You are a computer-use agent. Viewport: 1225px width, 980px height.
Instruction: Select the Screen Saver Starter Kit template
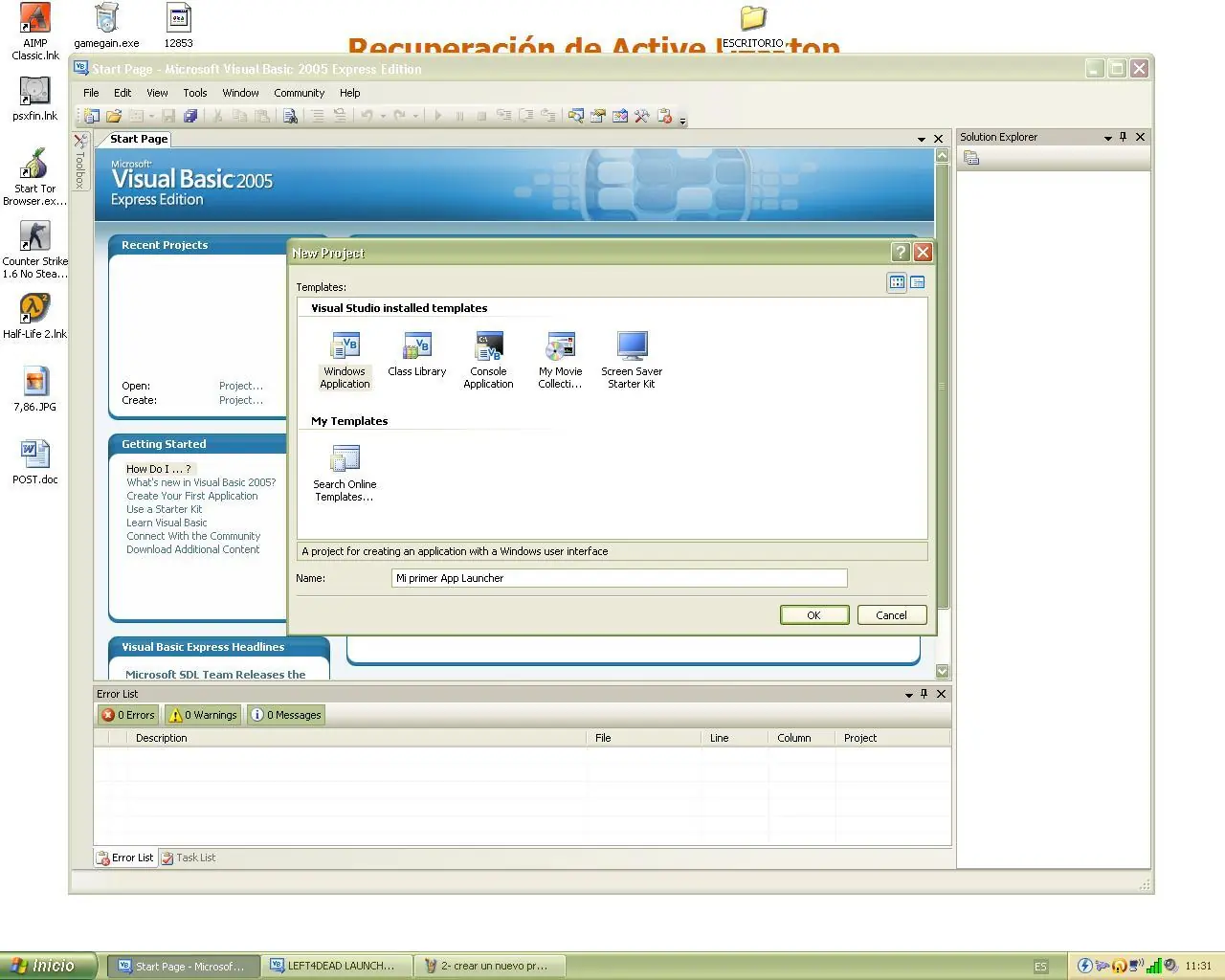632,360
